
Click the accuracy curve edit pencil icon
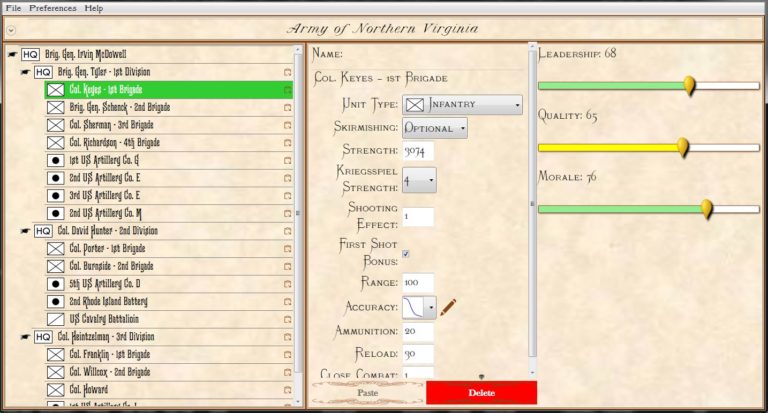pyautogui.click(x=448, y=307)
